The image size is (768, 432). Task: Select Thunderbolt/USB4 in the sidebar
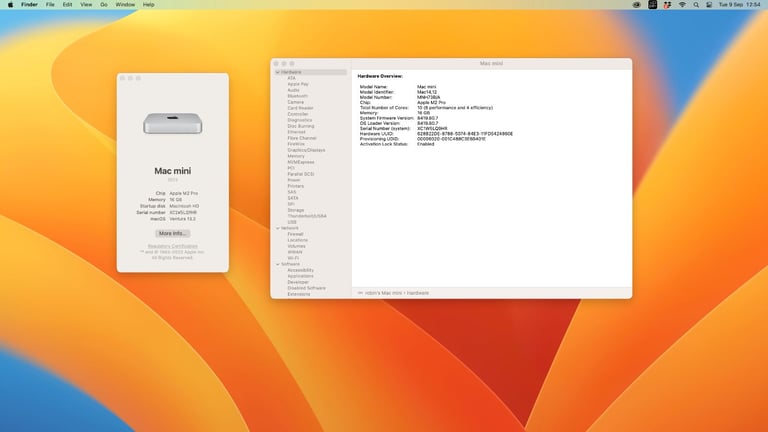[307, 216]
